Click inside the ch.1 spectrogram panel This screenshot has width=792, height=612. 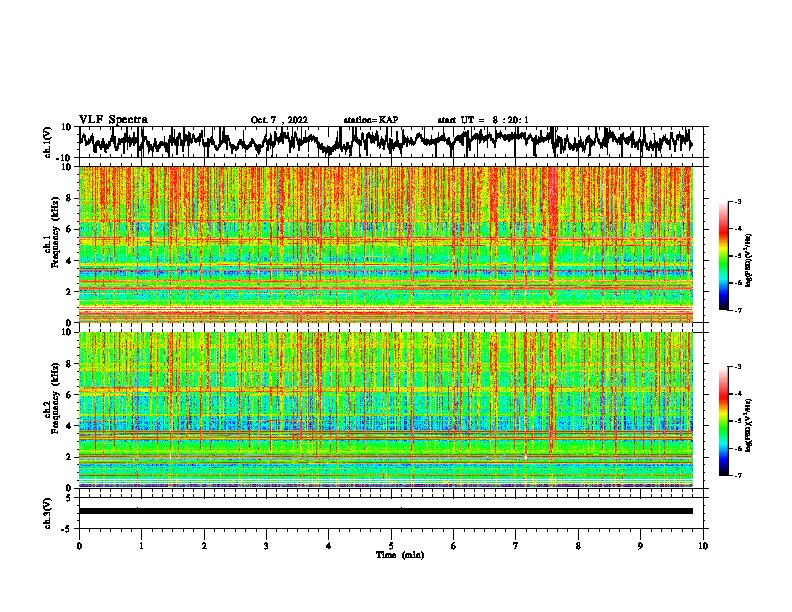click(385, 244)
